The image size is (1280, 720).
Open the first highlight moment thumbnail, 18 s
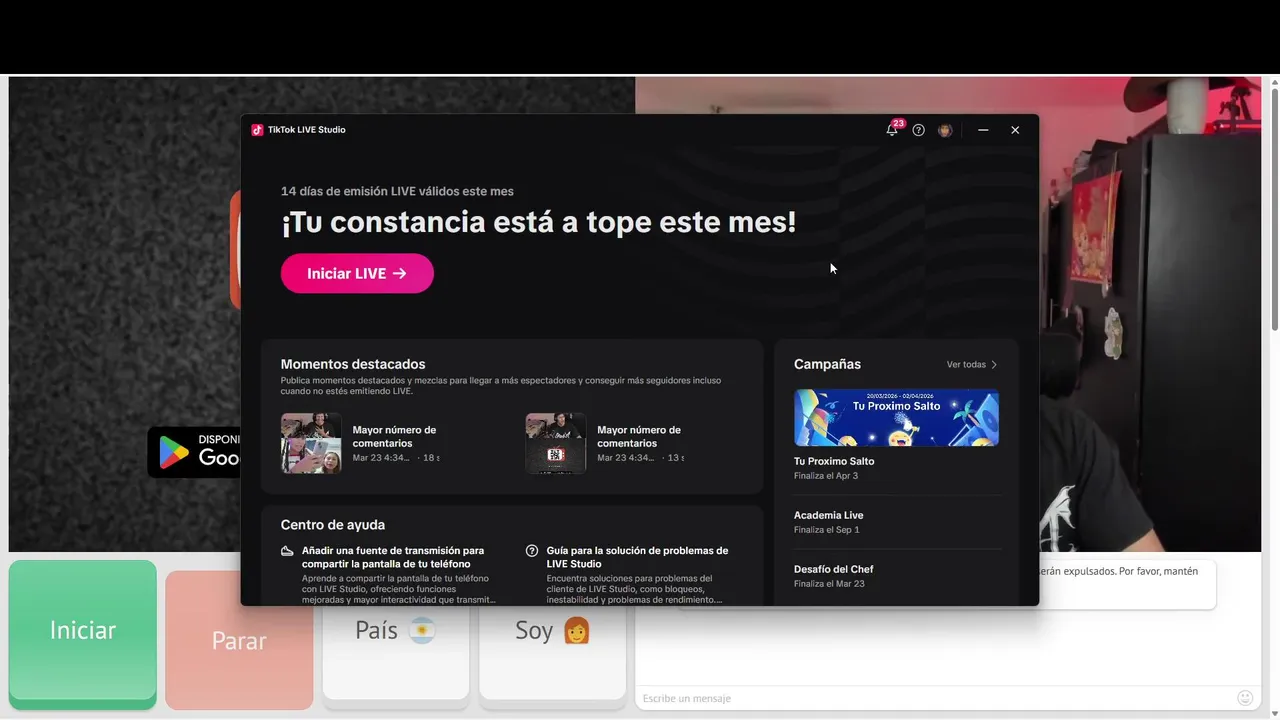(311, 443)
